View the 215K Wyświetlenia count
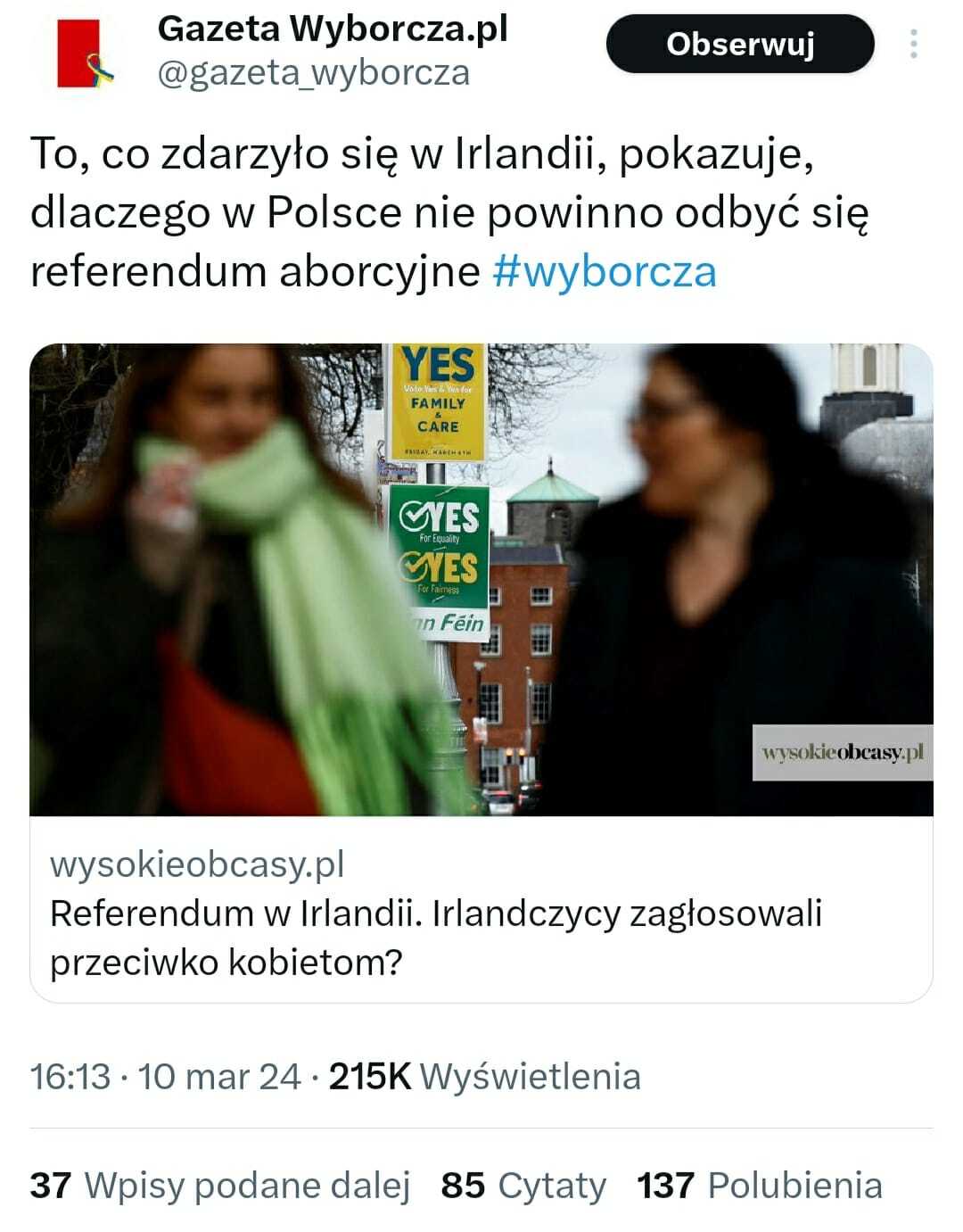This screenshot has width=963, height=1232. [485, 1076]
